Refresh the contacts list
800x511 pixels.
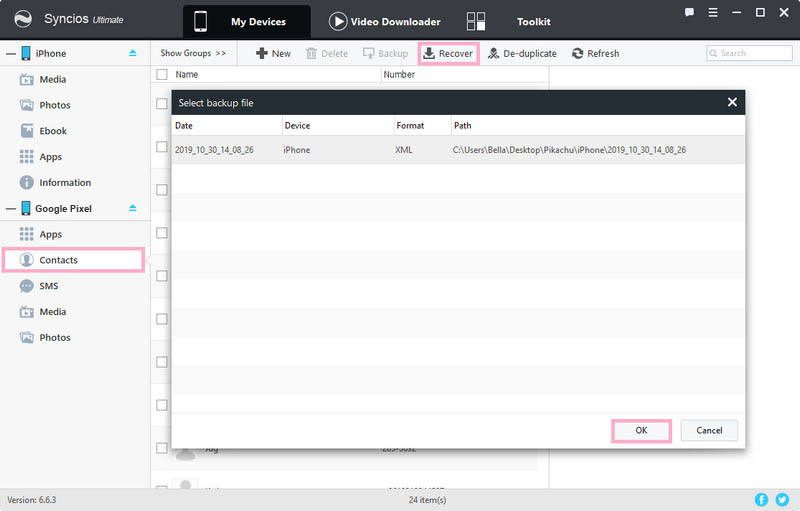coord(595,54)
